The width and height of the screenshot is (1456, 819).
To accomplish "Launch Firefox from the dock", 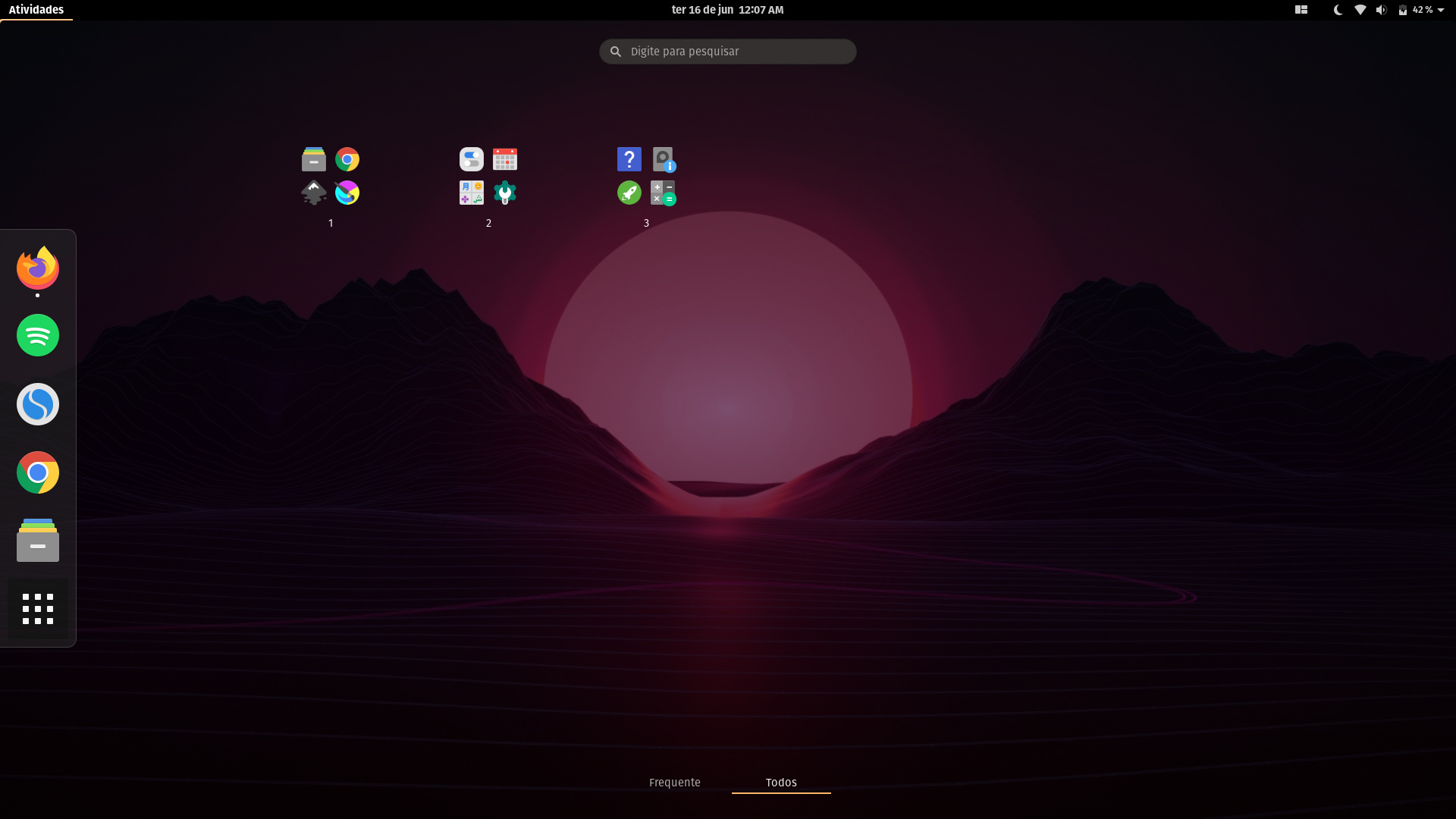I will coord(38,268).
